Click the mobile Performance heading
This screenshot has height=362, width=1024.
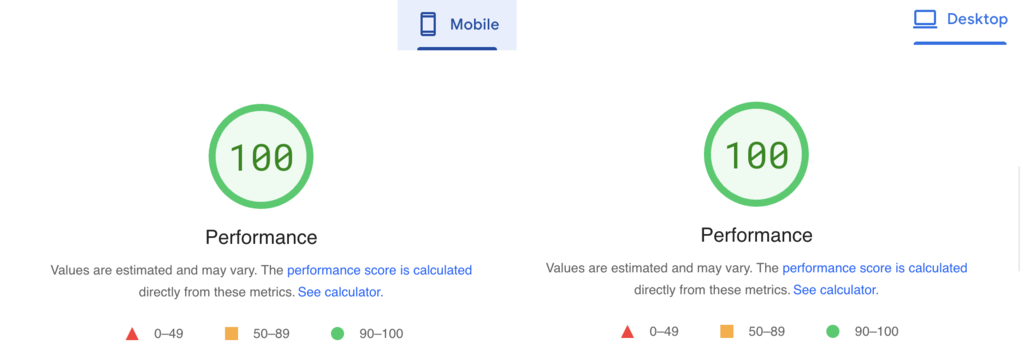(261, 237)
